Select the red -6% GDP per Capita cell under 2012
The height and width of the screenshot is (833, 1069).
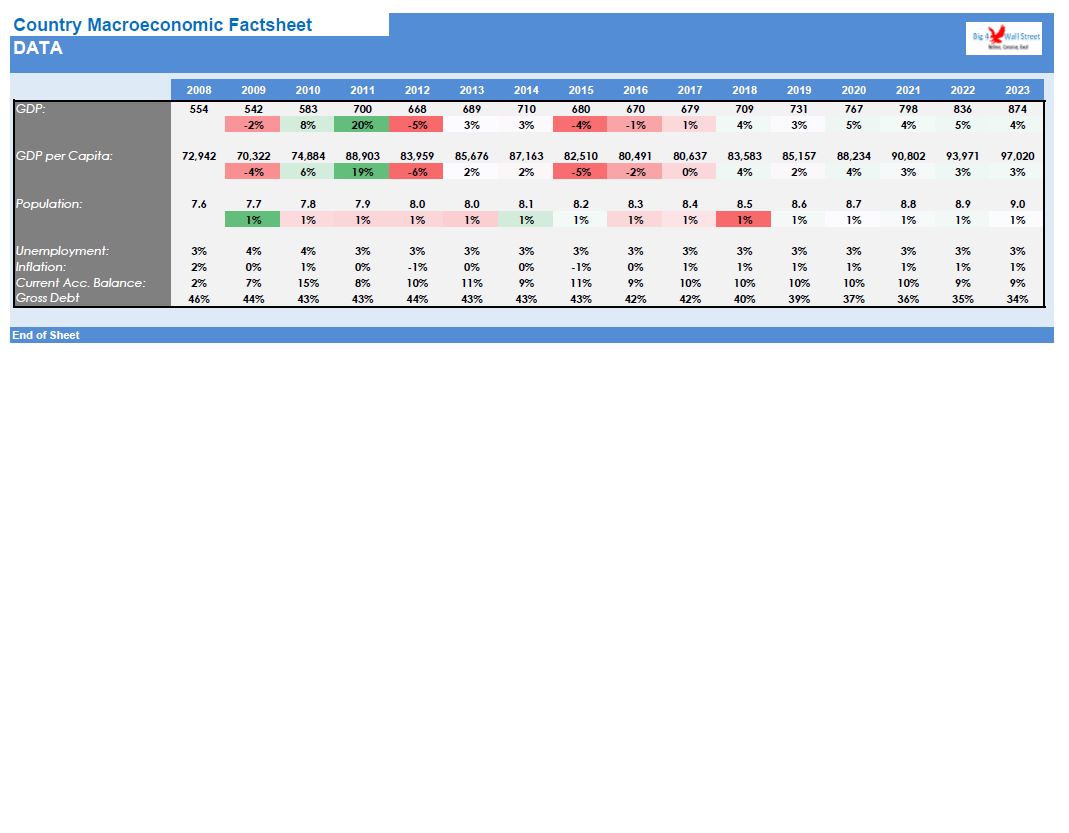click(417, 171)
